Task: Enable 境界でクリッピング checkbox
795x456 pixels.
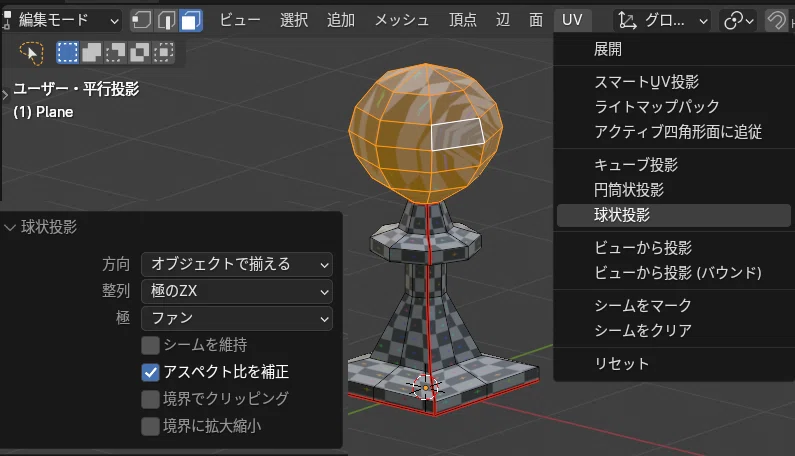Action: [x=150, y=399]
